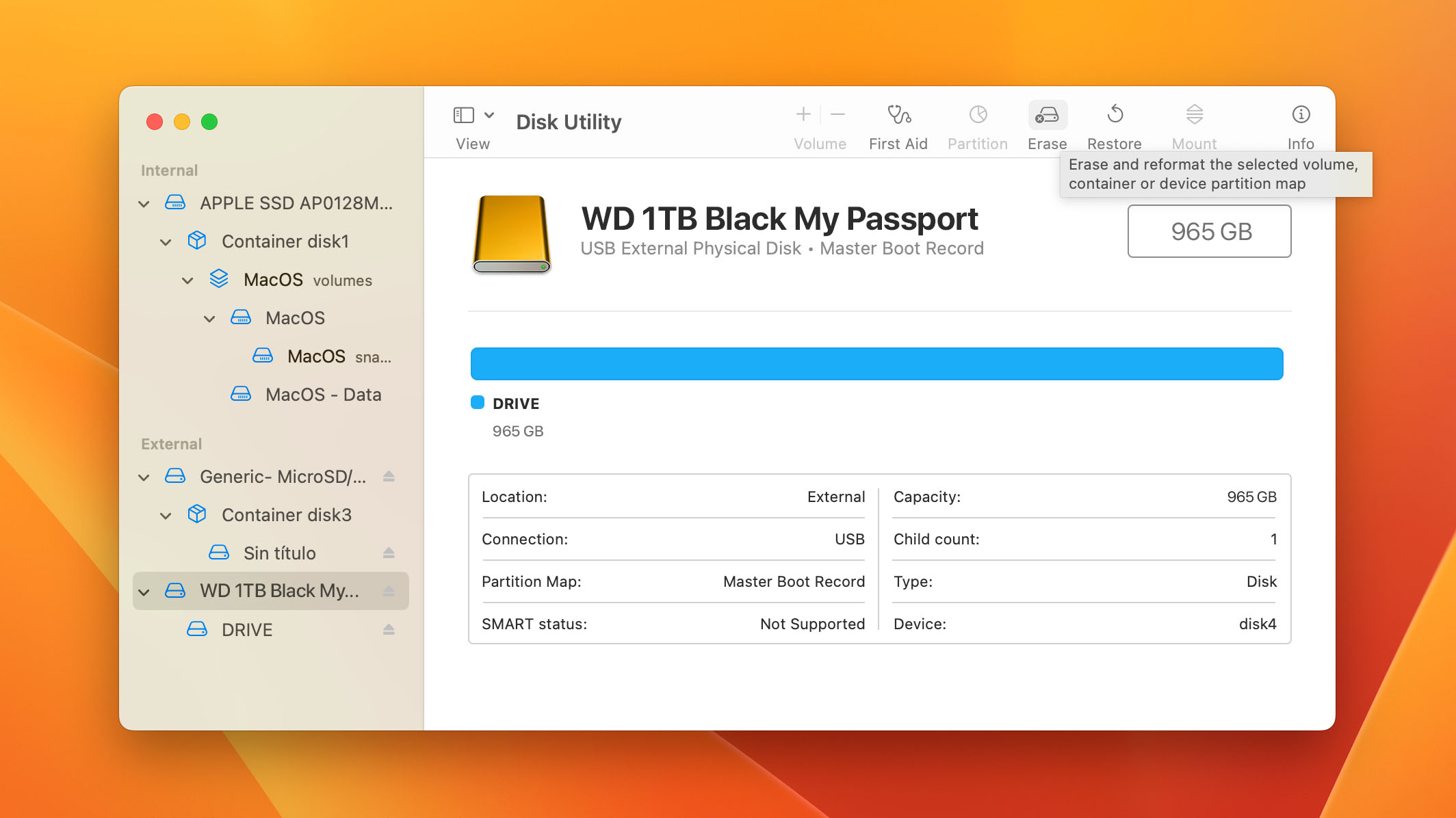Select APPLE SSD AP0128M in sidebar
1456x818 pixels.
(271, 203)
